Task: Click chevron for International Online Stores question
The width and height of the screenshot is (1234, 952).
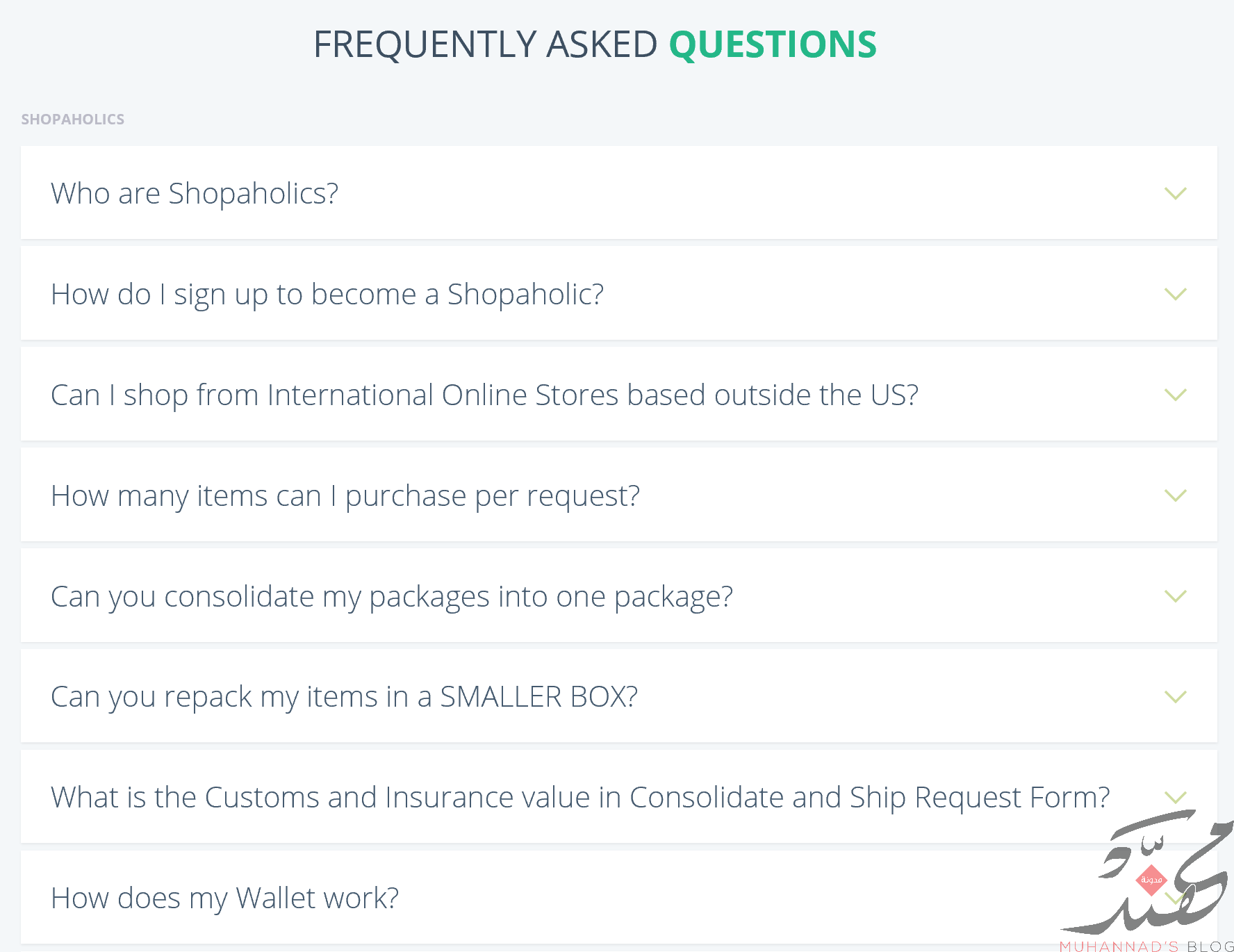Action: pos(1175,395)
